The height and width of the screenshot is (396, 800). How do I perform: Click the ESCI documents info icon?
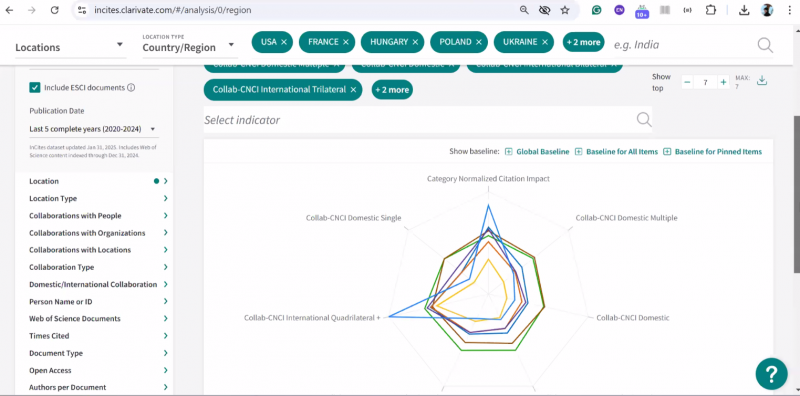[131, 88]
